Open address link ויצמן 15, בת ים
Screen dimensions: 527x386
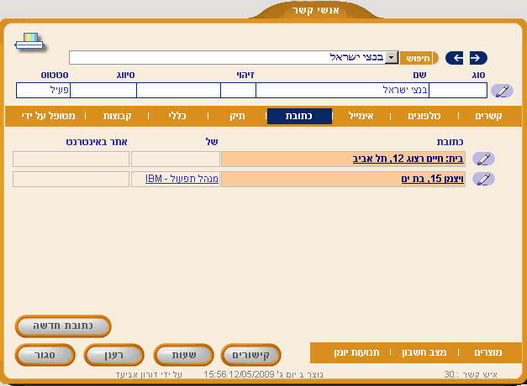(x=433, y=179)
